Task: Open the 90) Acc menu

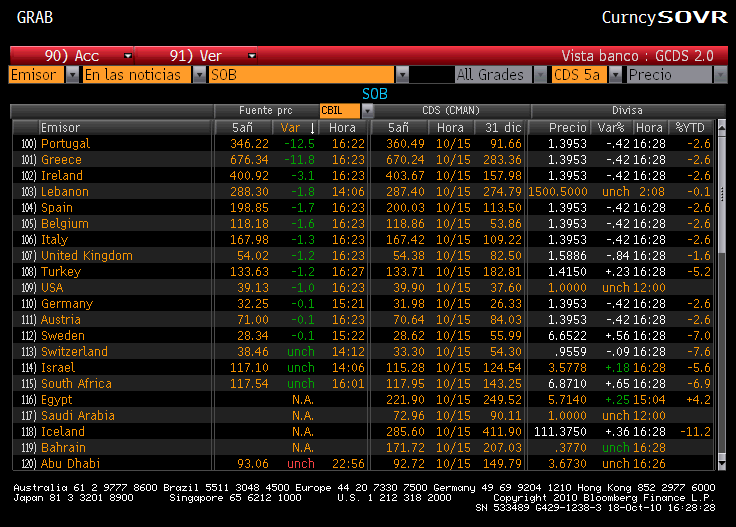Action: click(72, 56)
